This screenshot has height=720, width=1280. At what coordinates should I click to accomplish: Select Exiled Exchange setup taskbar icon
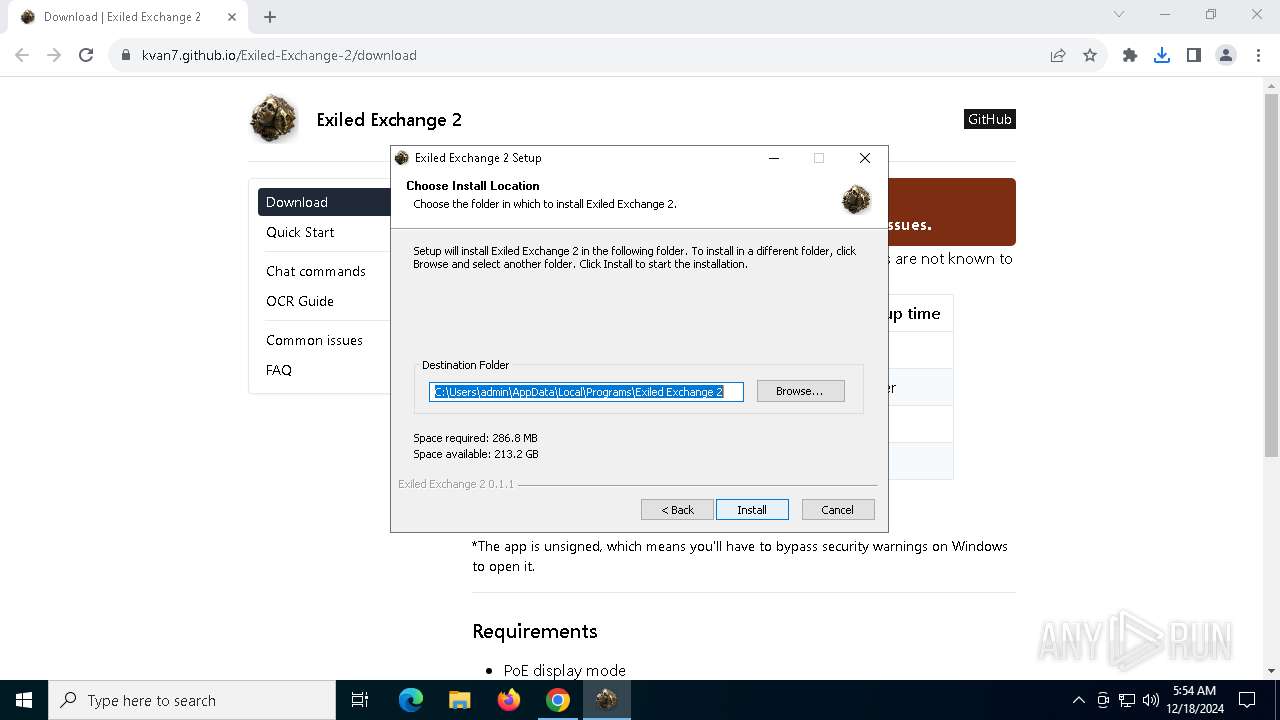(607, 700)
